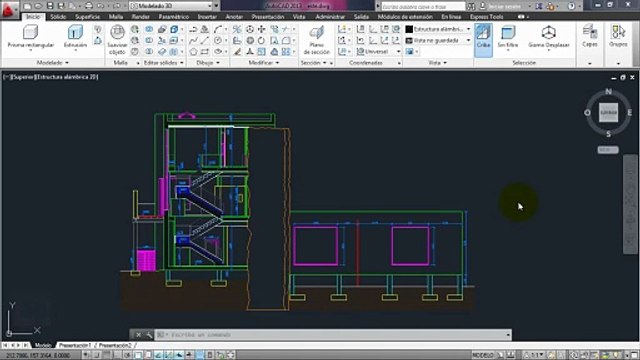Select the Spline tool in Dibujo panel
The width and height of the screenshot is (640, 360).
click(x=193, y=40)
